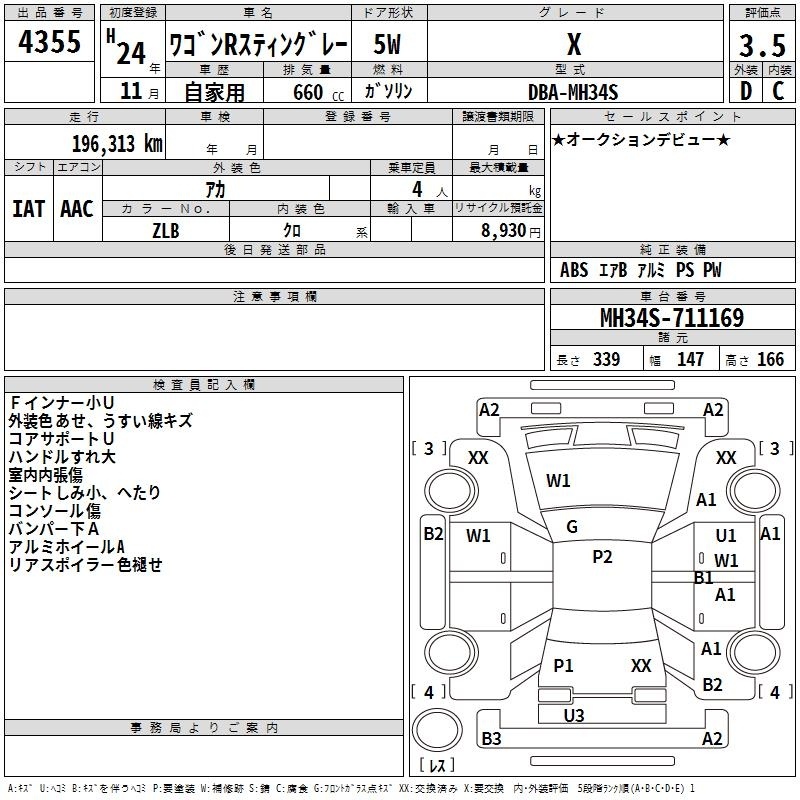
Task: Select the U1 marker on the door
Action: pyautogui.click(x=726, y=536)
